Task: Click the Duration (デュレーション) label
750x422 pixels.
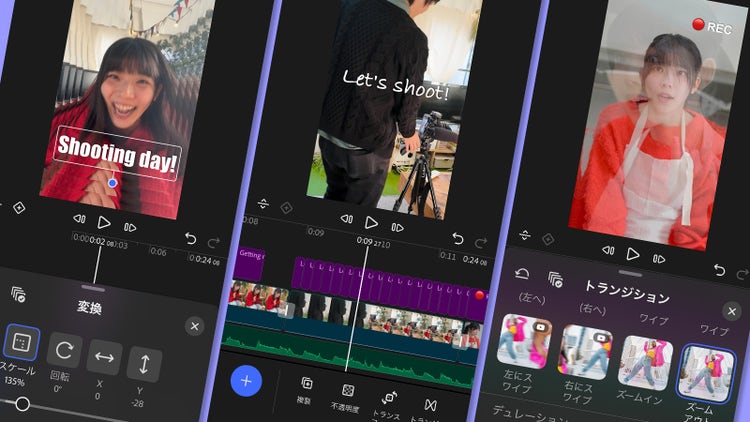Action: point(530,414)
